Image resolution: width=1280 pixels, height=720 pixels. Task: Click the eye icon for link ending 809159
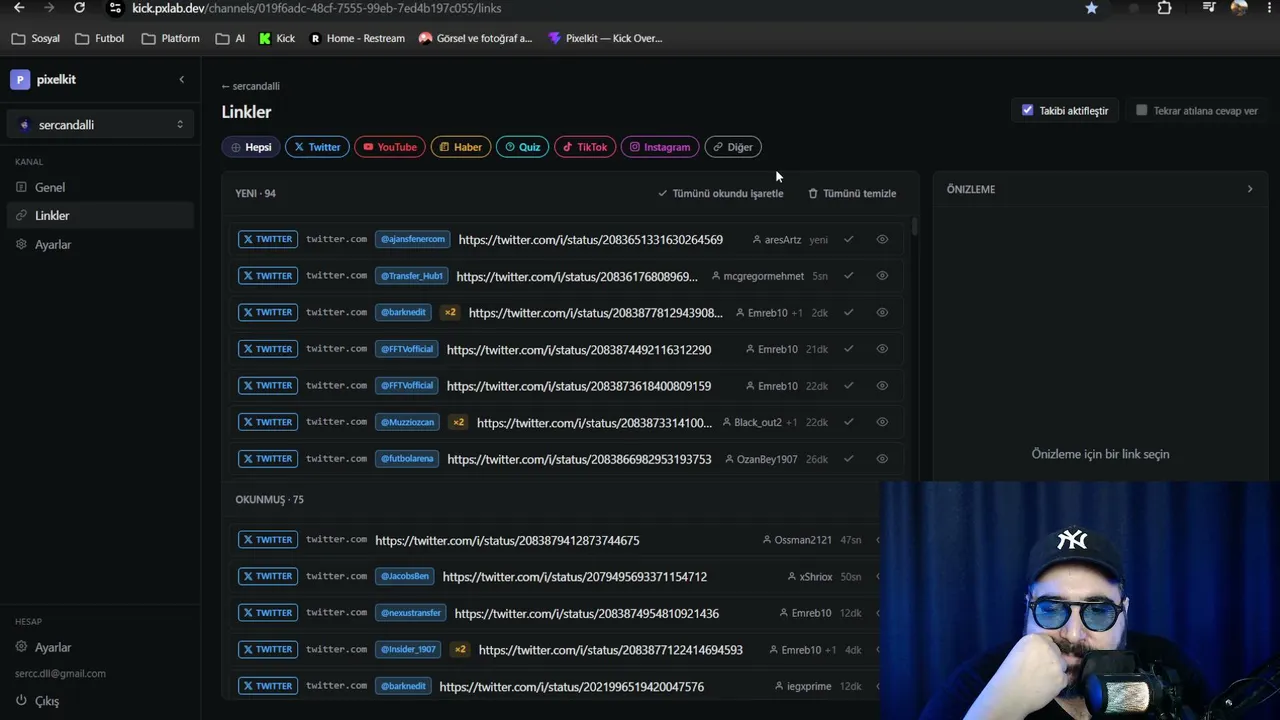click(x=882, y=386)
